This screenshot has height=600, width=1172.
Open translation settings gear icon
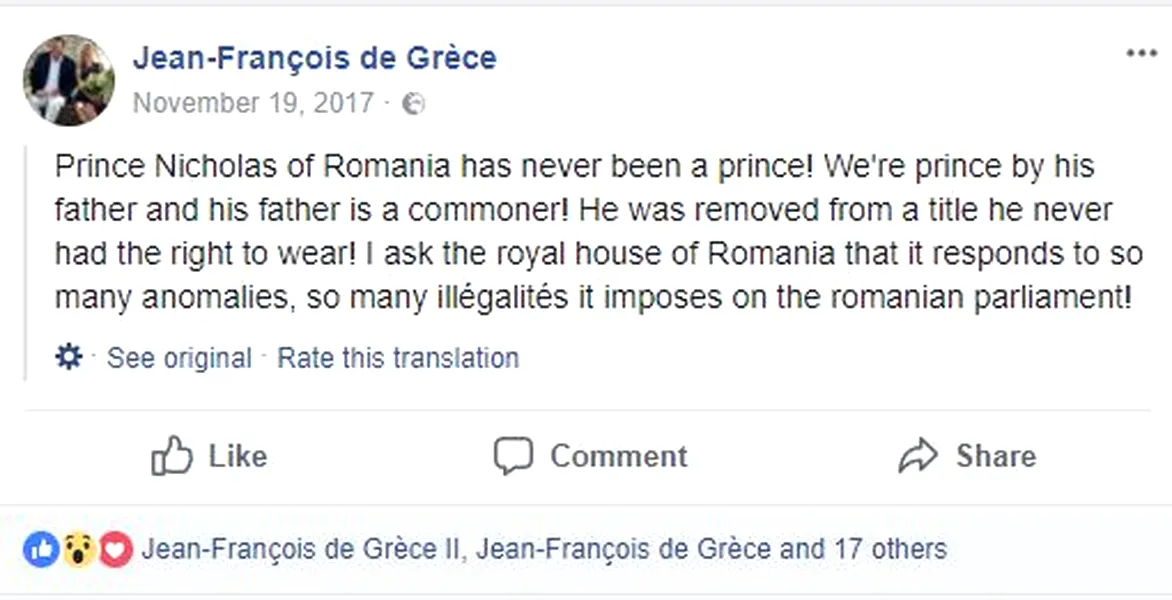(68, 357)
